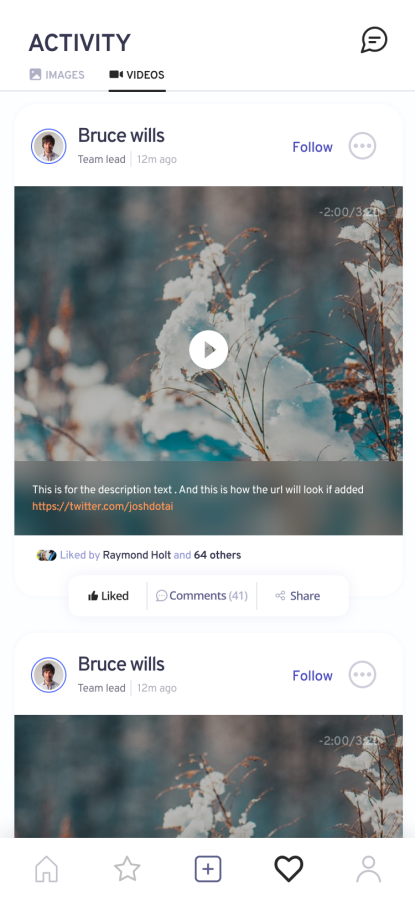The width and height of the screenshot is (415, 900).
Task: Go to Home in bottom navigation
Action: pyautogui.click(x=46, y=869)
